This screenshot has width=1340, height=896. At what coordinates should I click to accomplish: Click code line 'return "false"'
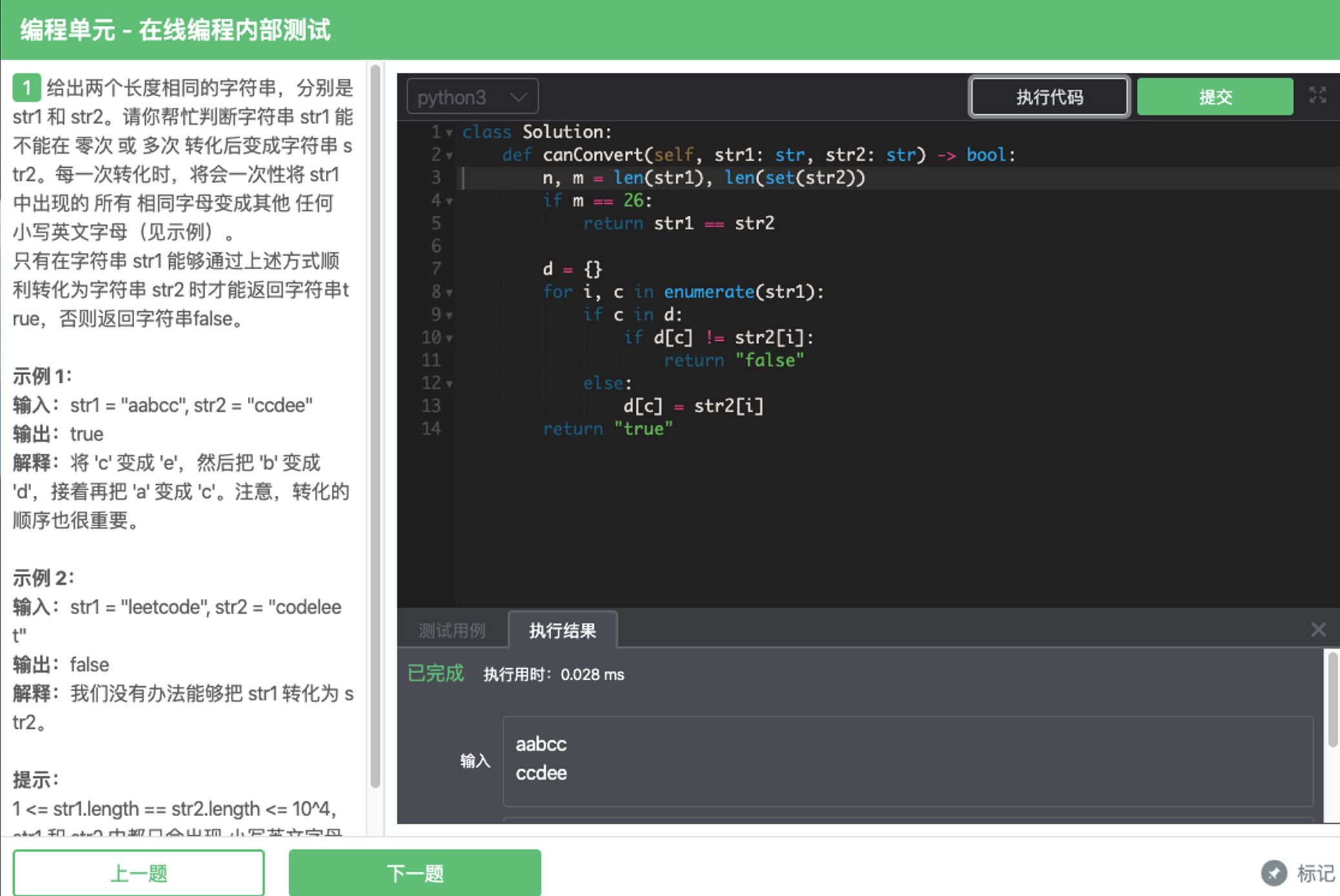[734, 360]
